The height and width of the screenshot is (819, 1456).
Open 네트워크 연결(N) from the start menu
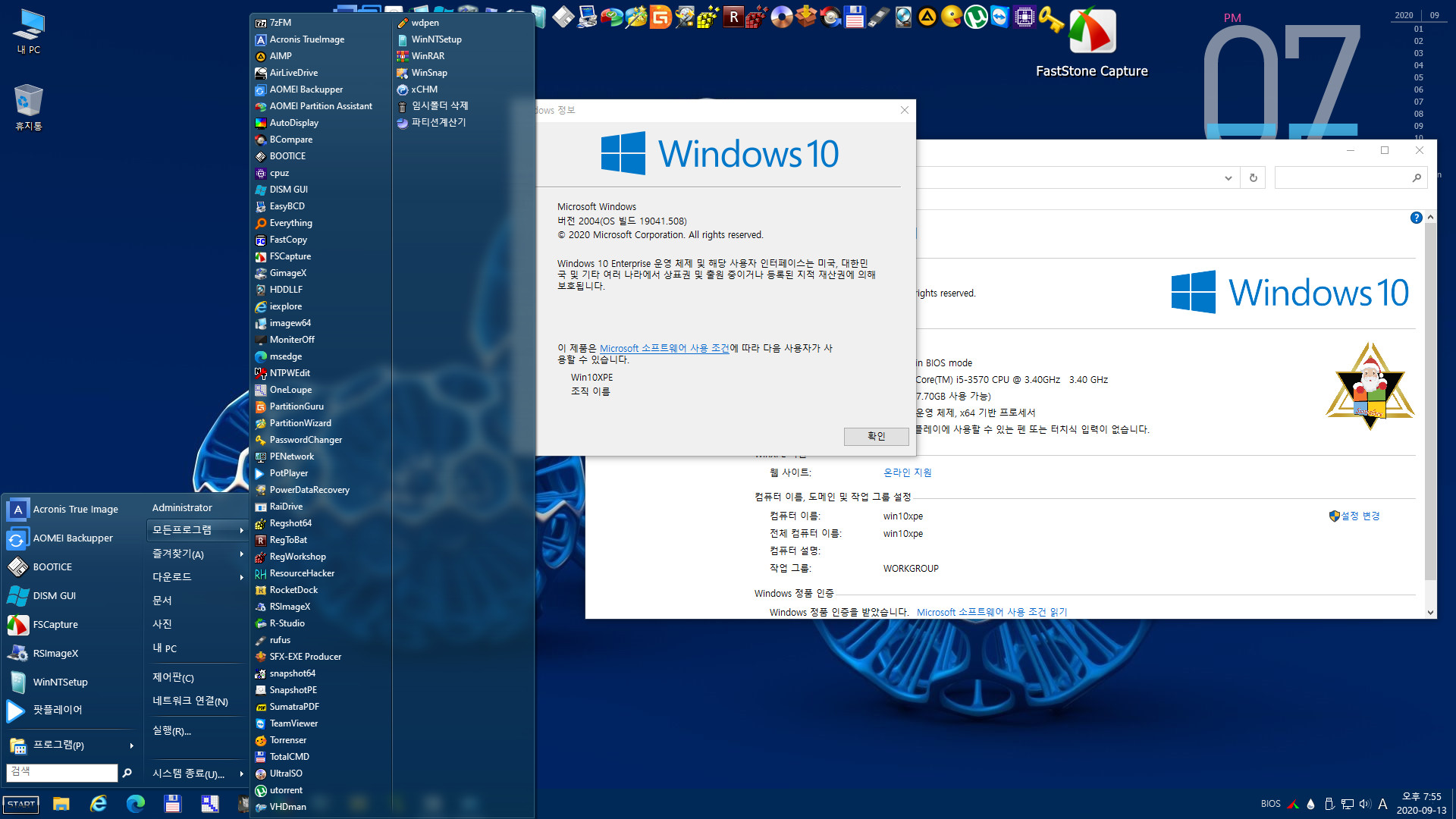coord(197,701)
